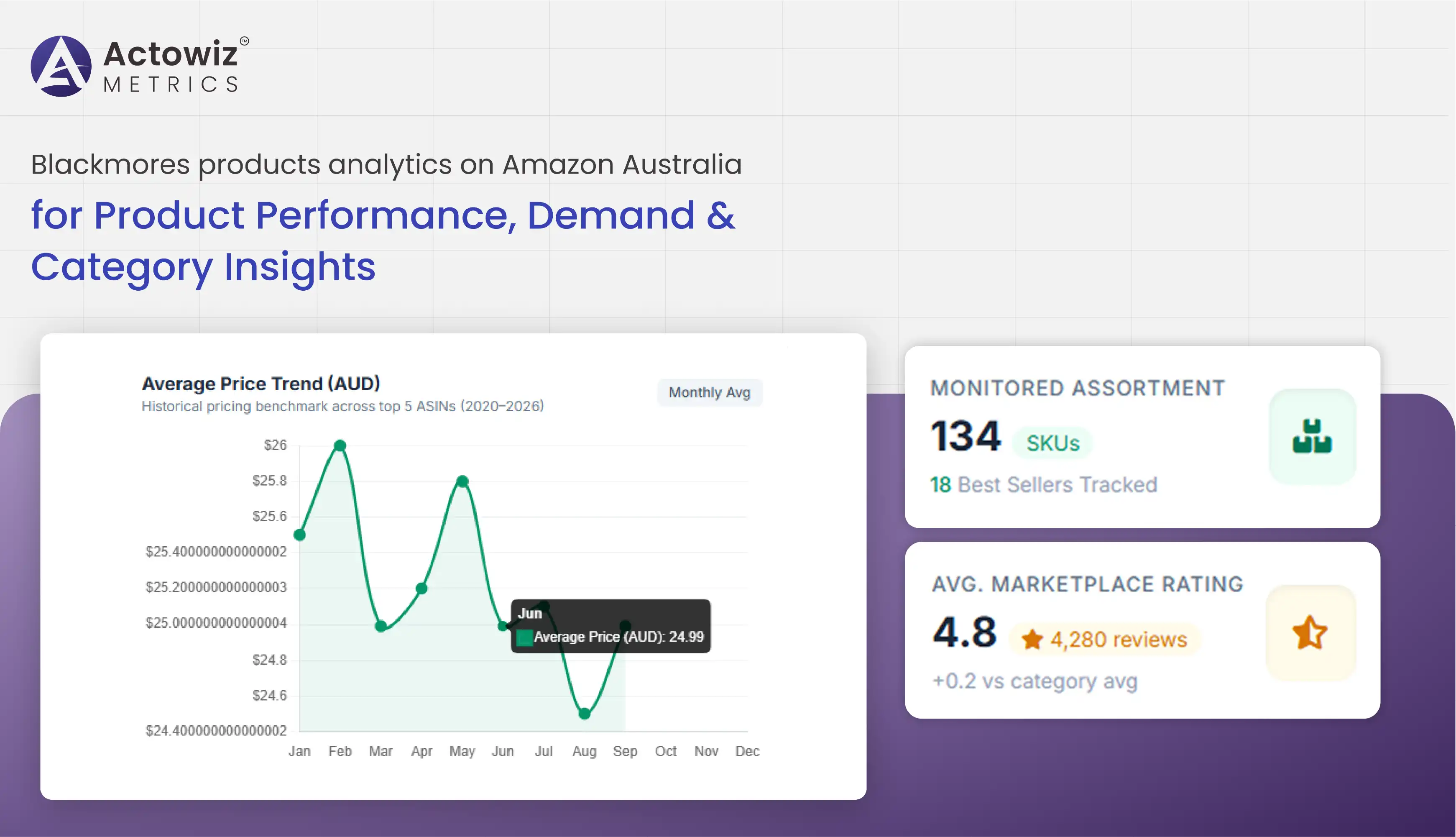Click the 'Average Price Trend (AUD)' chart title

[x=261, y=384]
